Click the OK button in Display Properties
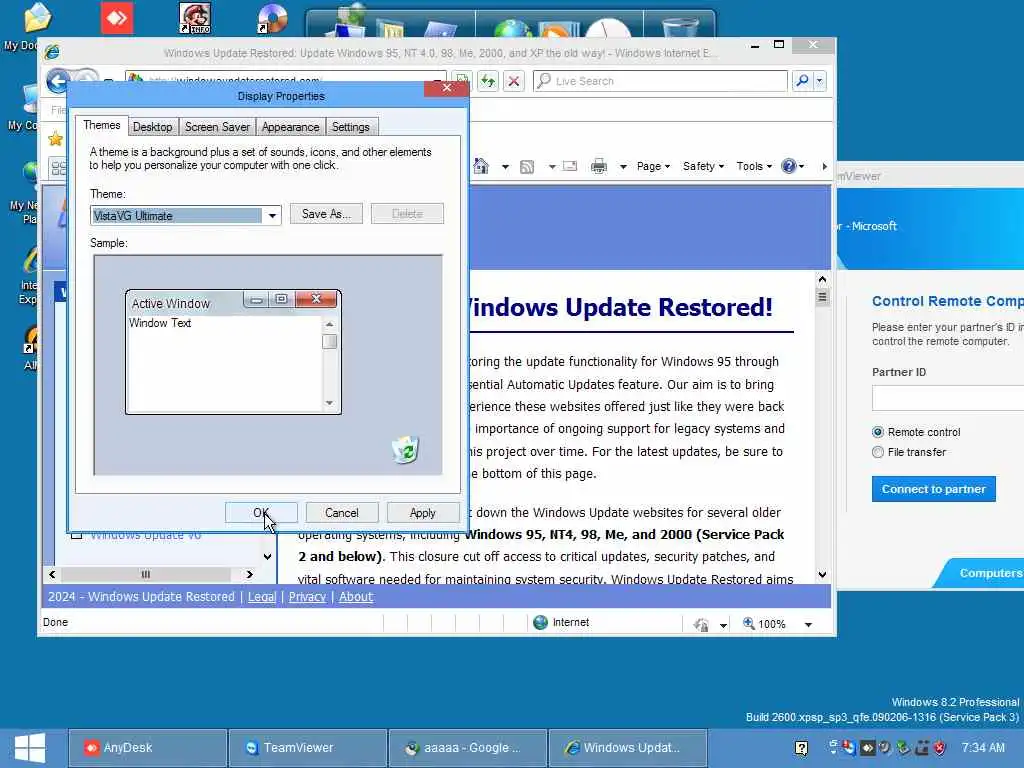 coord(261,513)
